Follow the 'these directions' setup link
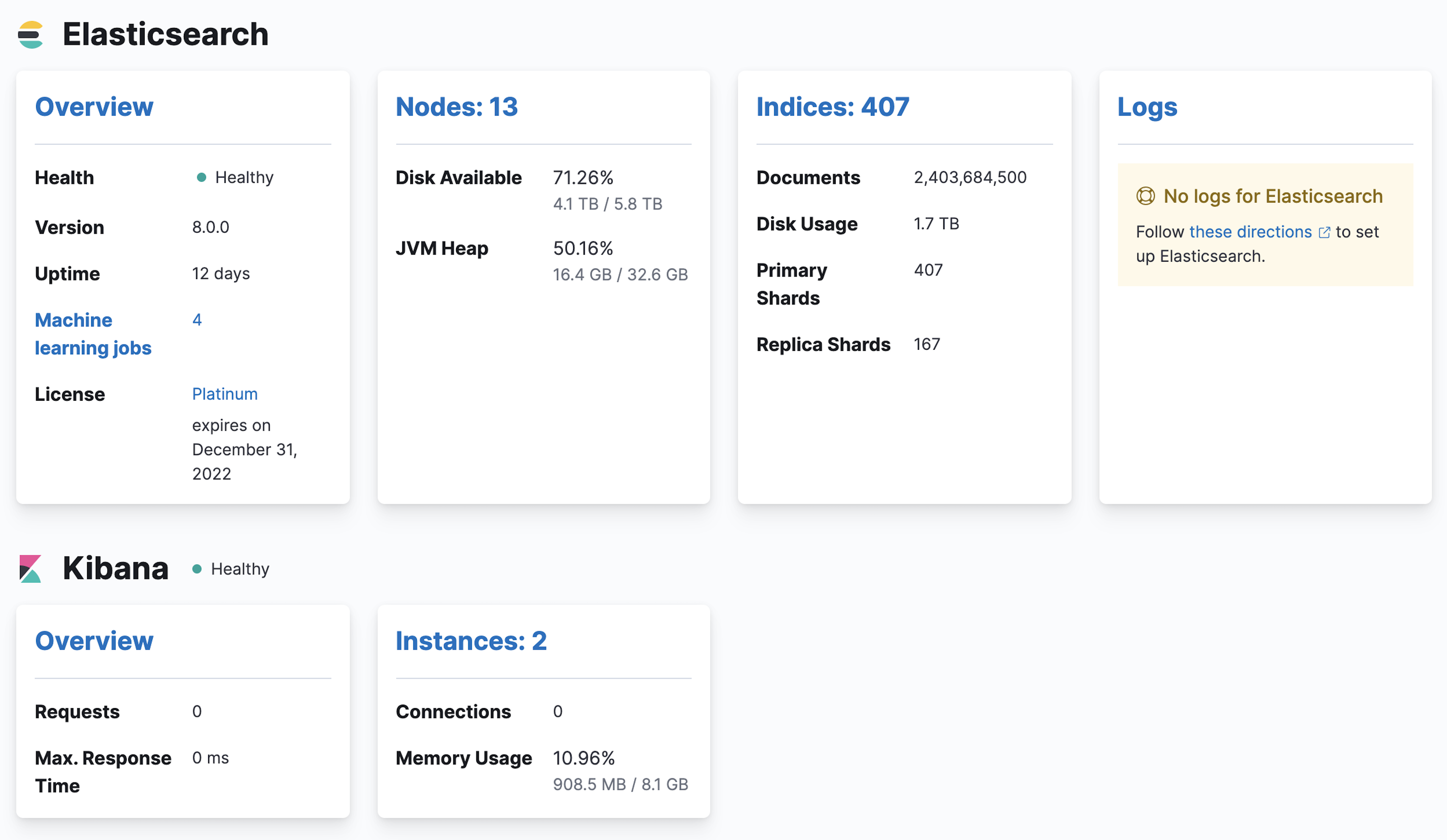 tap(1252, 232)
